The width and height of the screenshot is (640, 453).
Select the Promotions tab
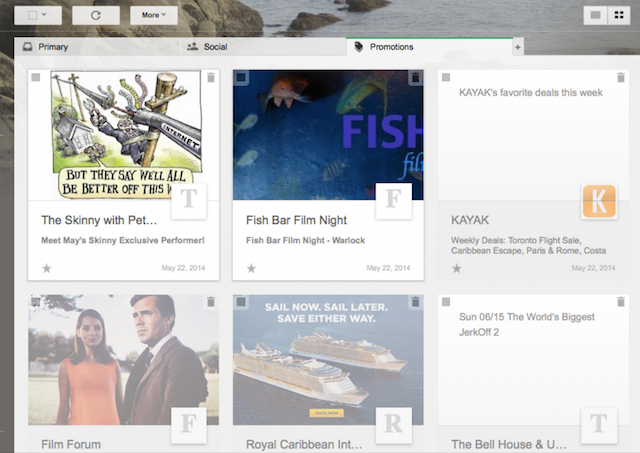coord(429,47)
